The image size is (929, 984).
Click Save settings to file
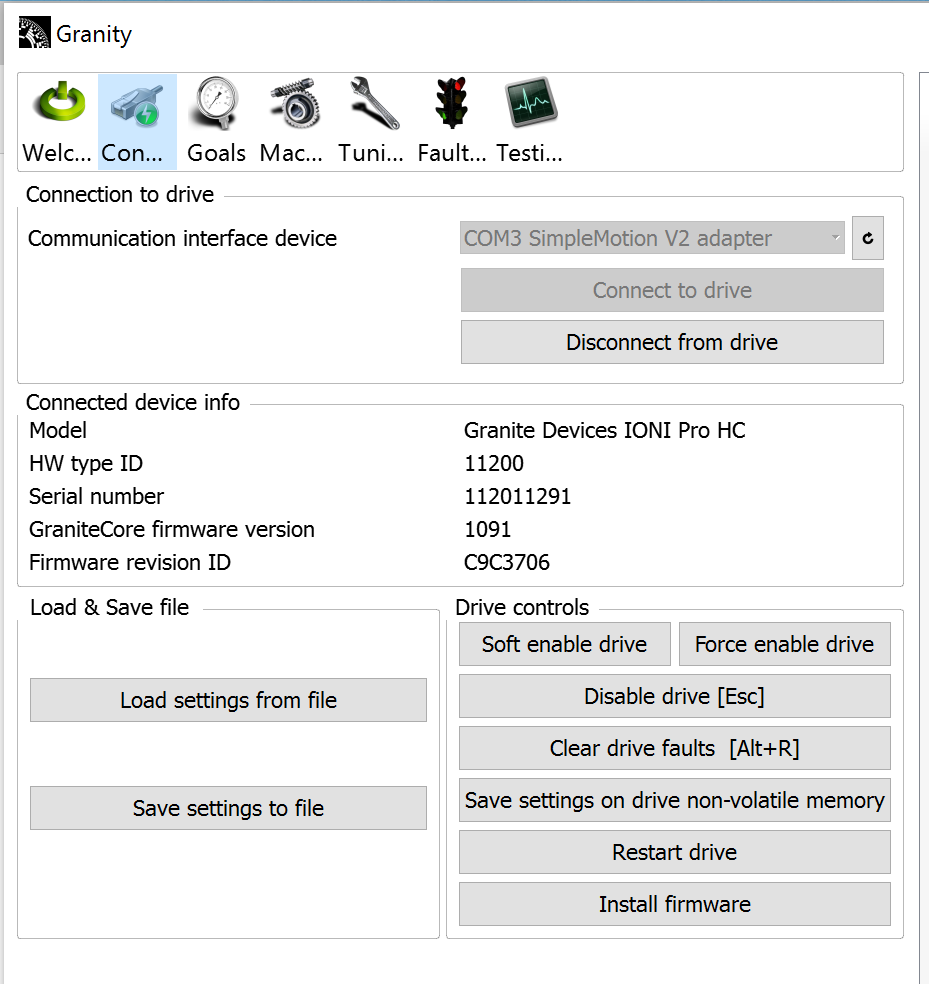coord(228,808)
